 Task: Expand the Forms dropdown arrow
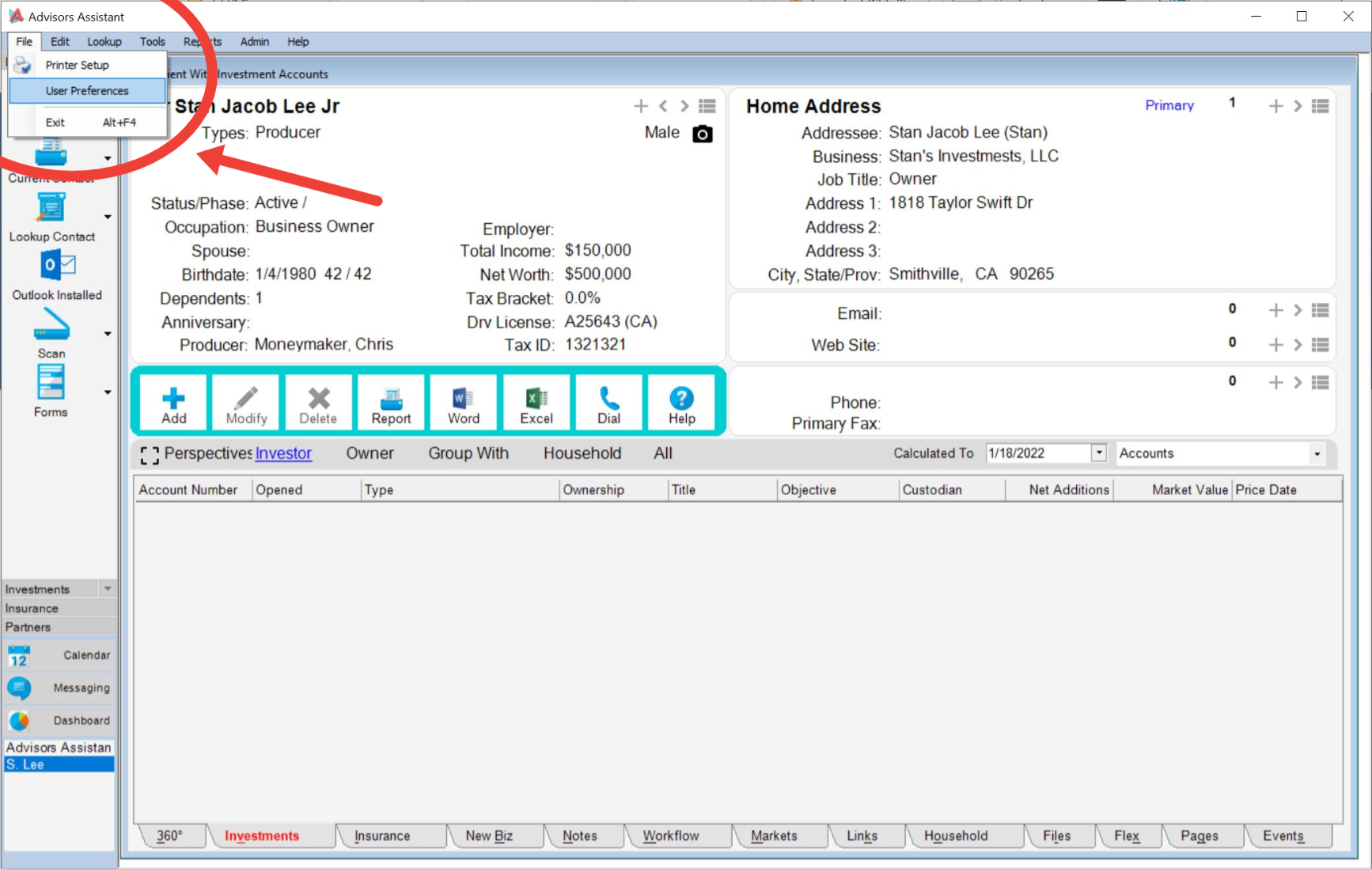[108, 392]
